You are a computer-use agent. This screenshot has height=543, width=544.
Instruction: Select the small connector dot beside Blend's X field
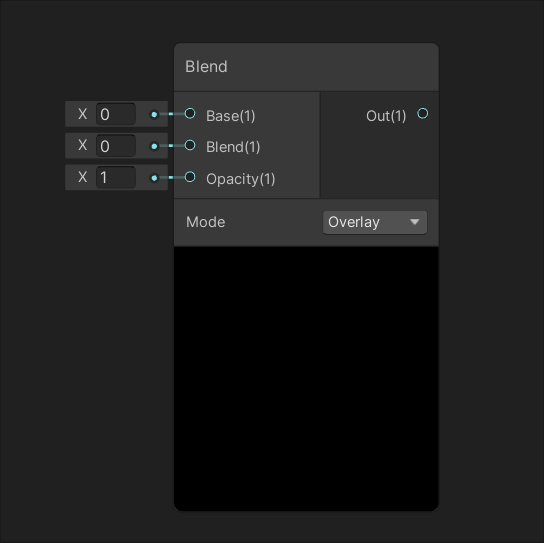(x=154, y=146)
